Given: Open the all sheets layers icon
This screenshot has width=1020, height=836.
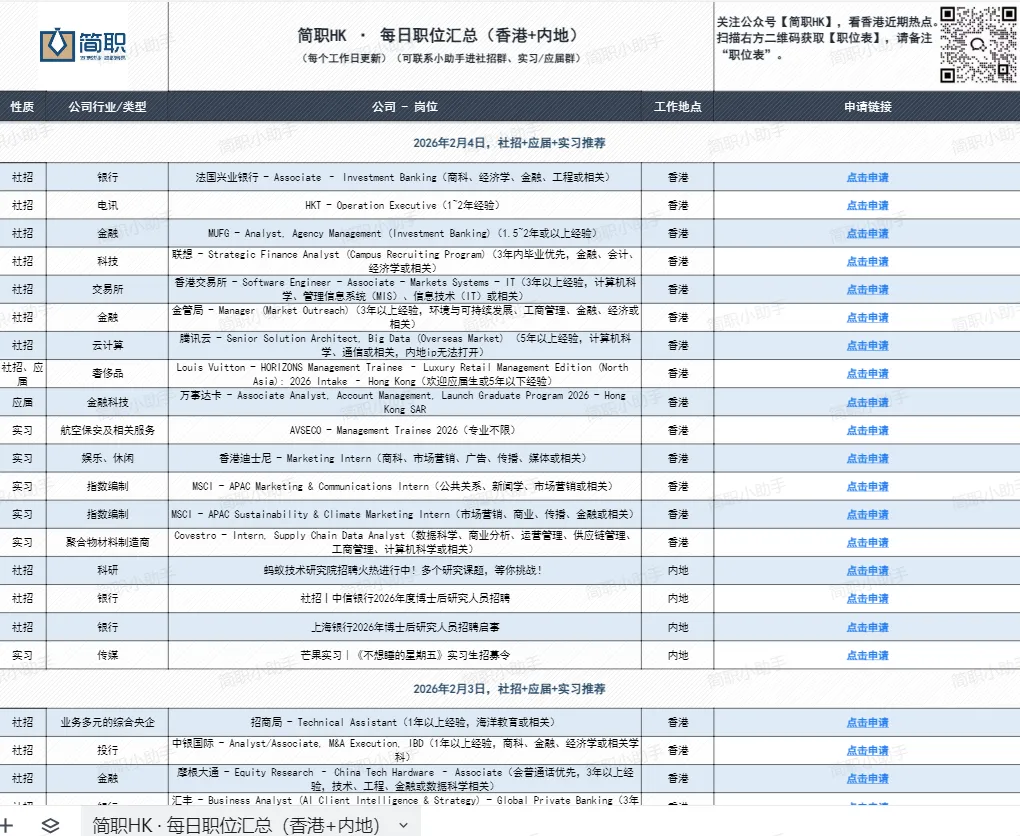Looking at the screenshot, I should coord(50,826).
